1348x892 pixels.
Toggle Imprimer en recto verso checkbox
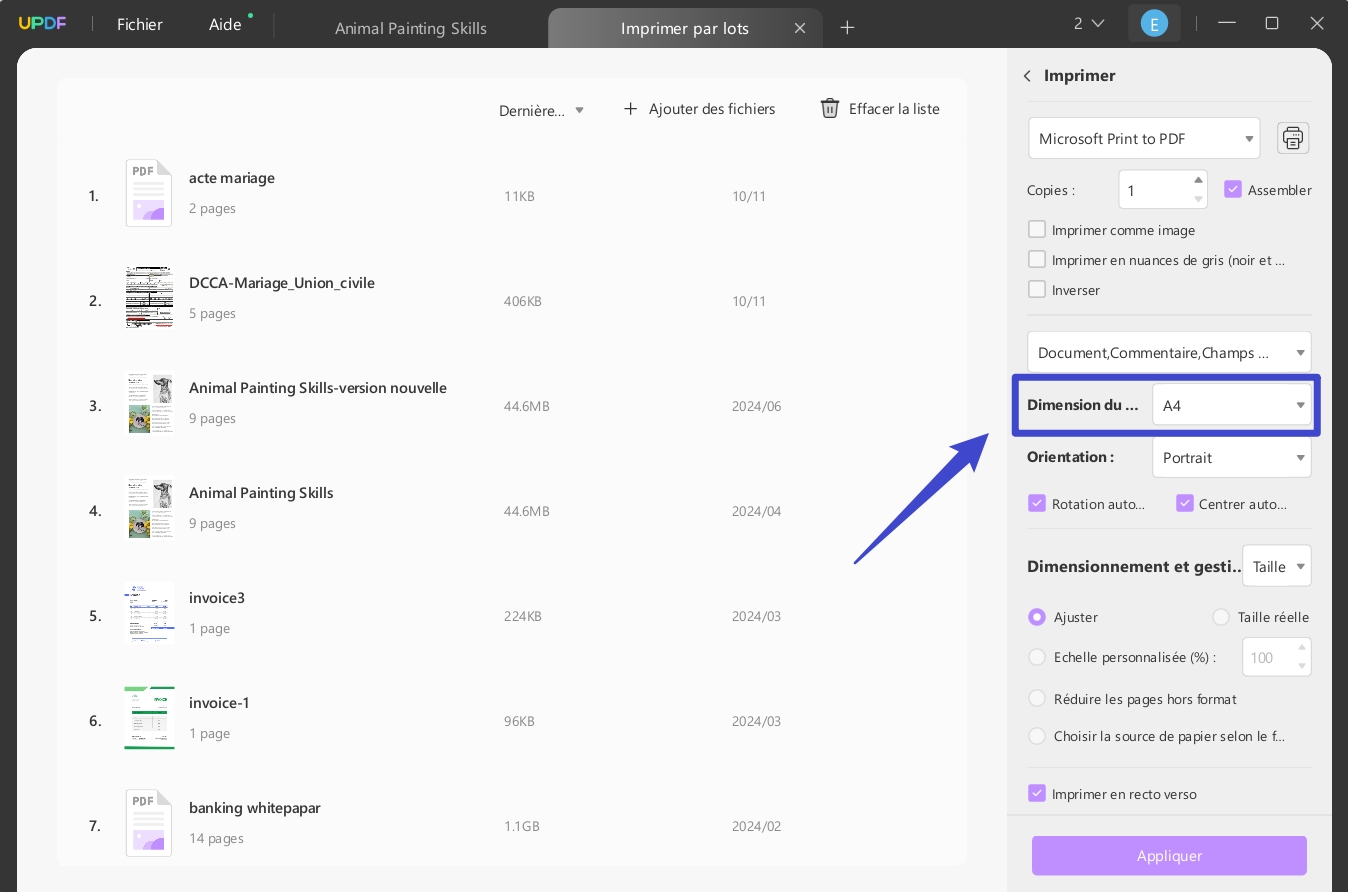tap(1037, 793)
